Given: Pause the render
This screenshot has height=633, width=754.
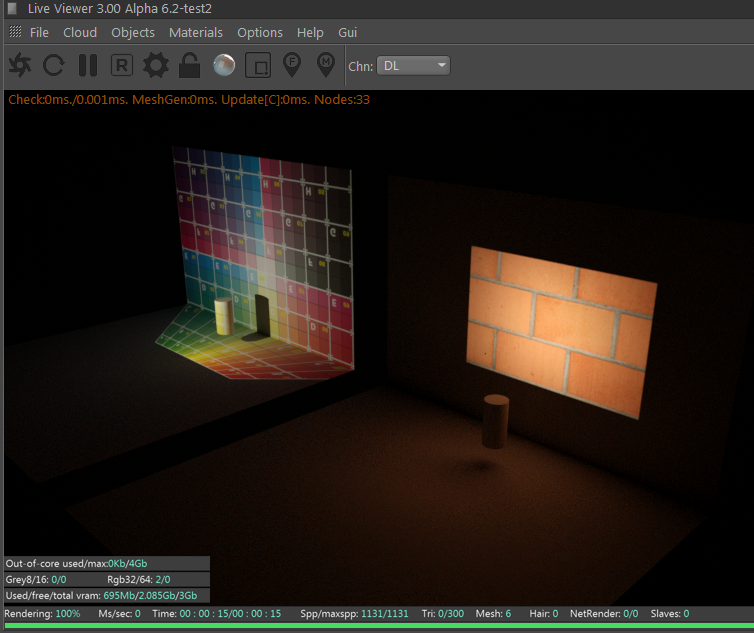Looking at the screenshot, I should 88,66.
